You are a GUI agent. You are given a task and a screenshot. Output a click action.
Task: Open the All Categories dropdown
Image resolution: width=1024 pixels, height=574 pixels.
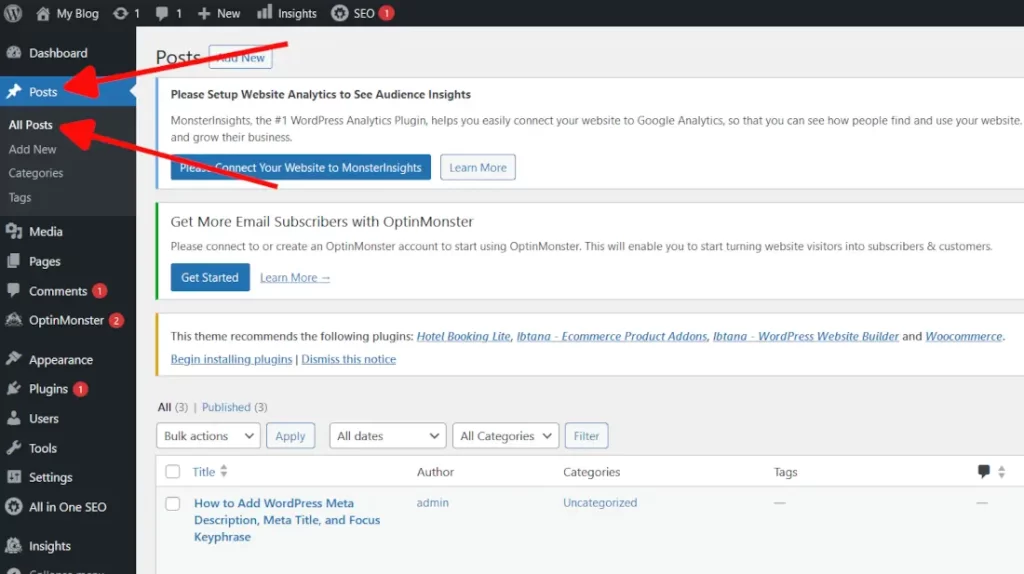[505, 436]
